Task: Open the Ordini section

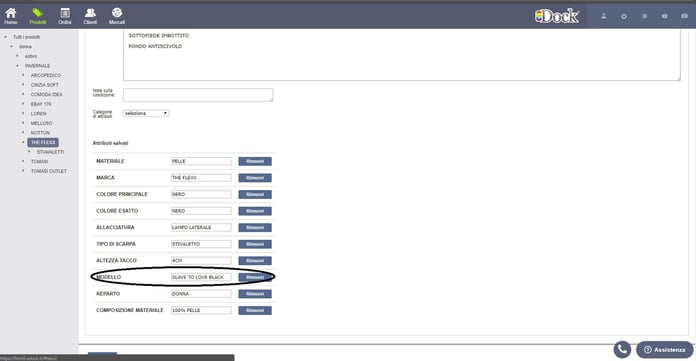Action: [65, 16]
